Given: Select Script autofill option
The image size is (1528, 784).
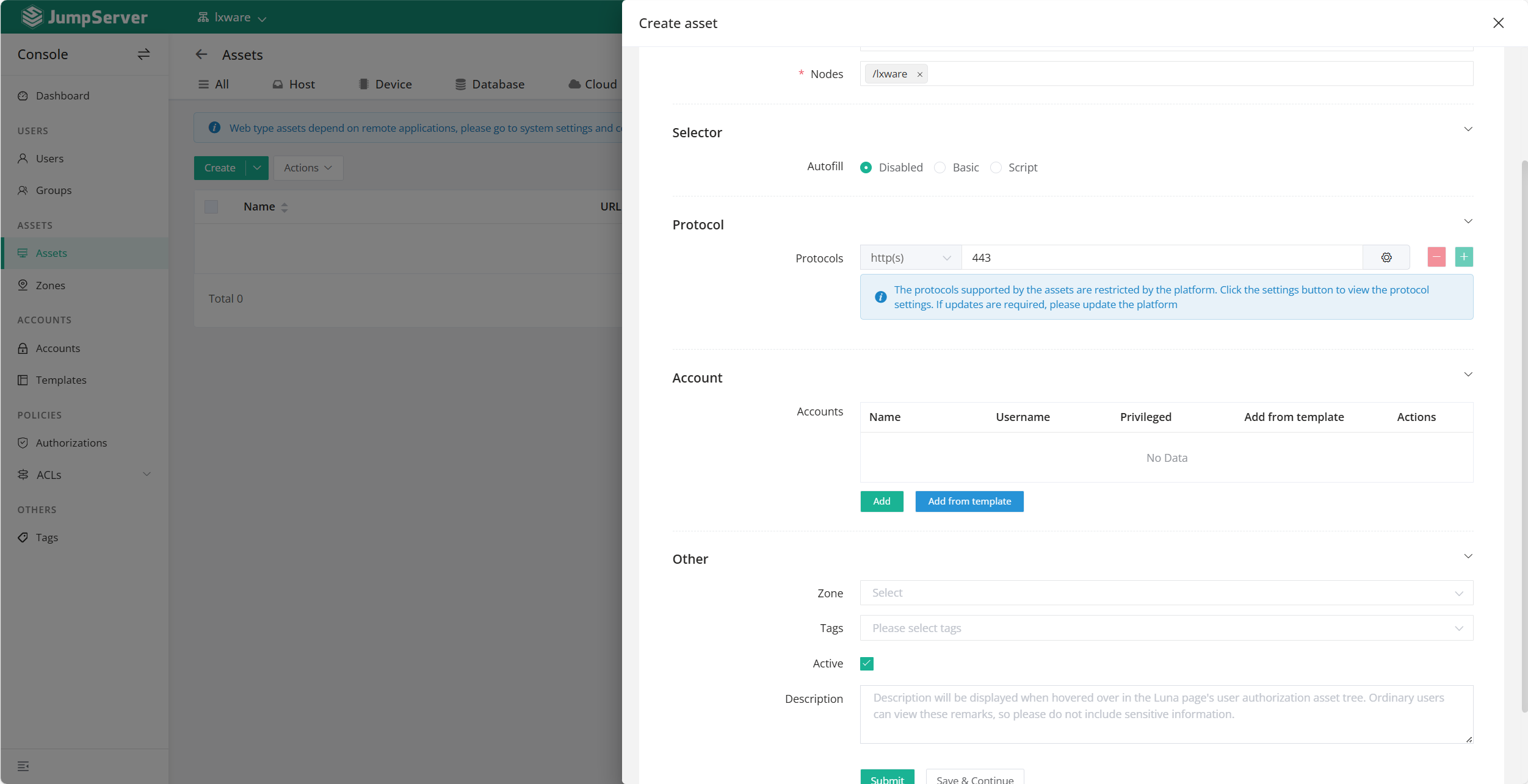Looking at the screenshot, I should point(996,167).
